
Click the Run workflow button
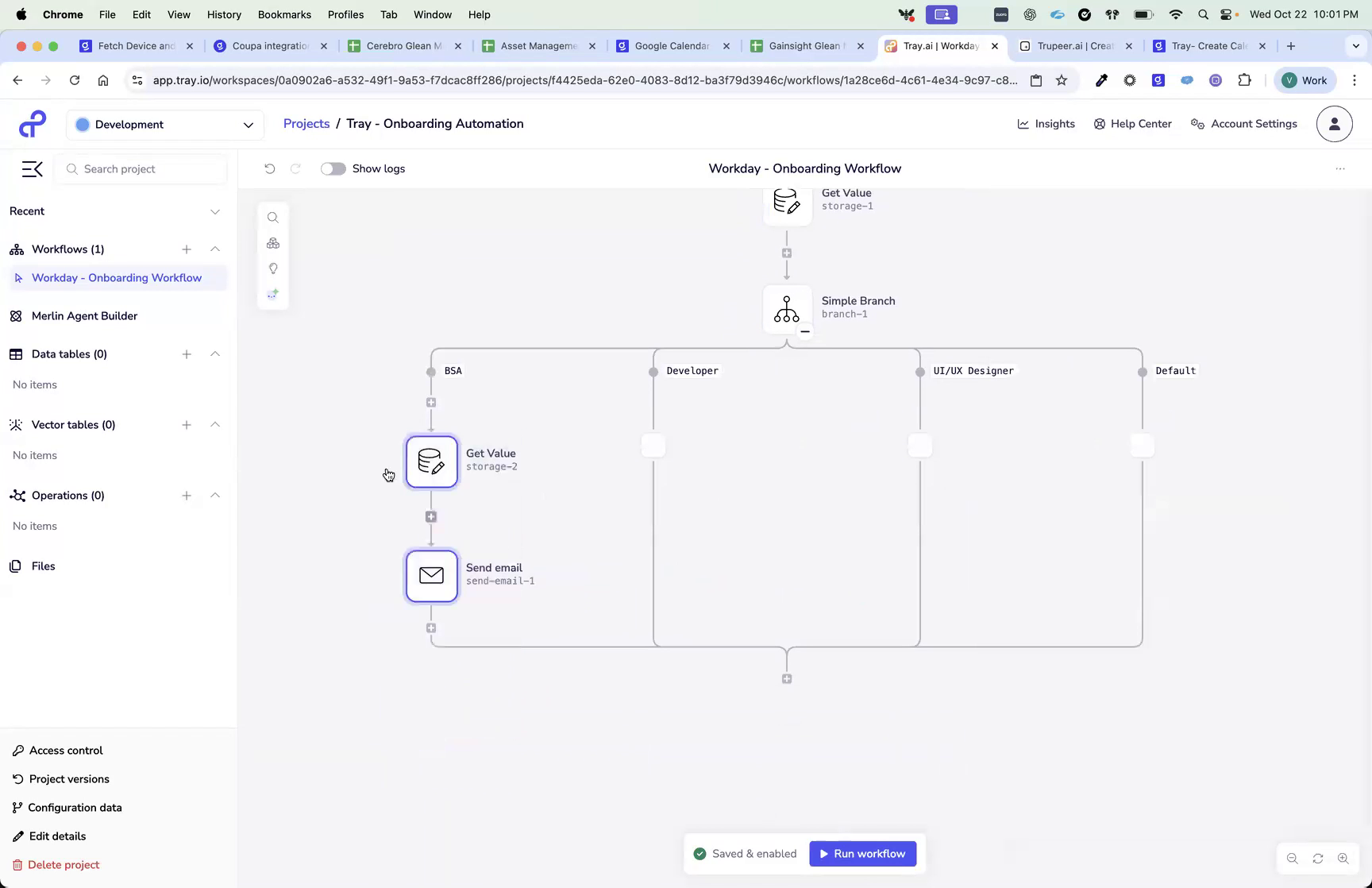862,853
